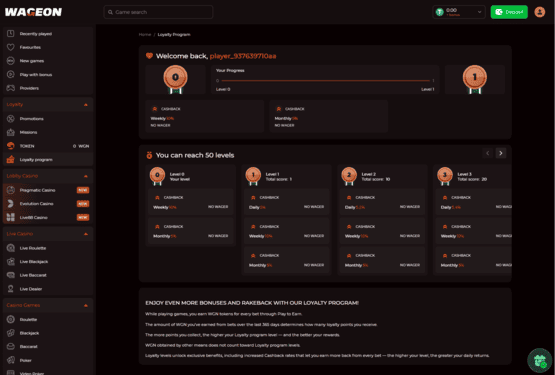This screenshot has height=375, width=555.
Task: Collapse the Loyalty sidebar section
Action: click(x=86, y=105)
